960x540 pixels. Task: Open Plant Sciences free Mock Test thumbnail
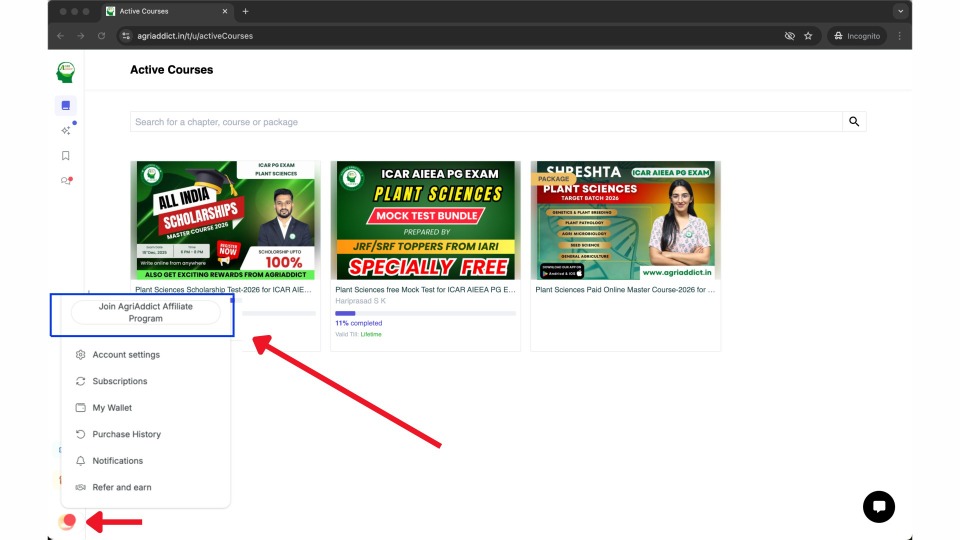425,220
